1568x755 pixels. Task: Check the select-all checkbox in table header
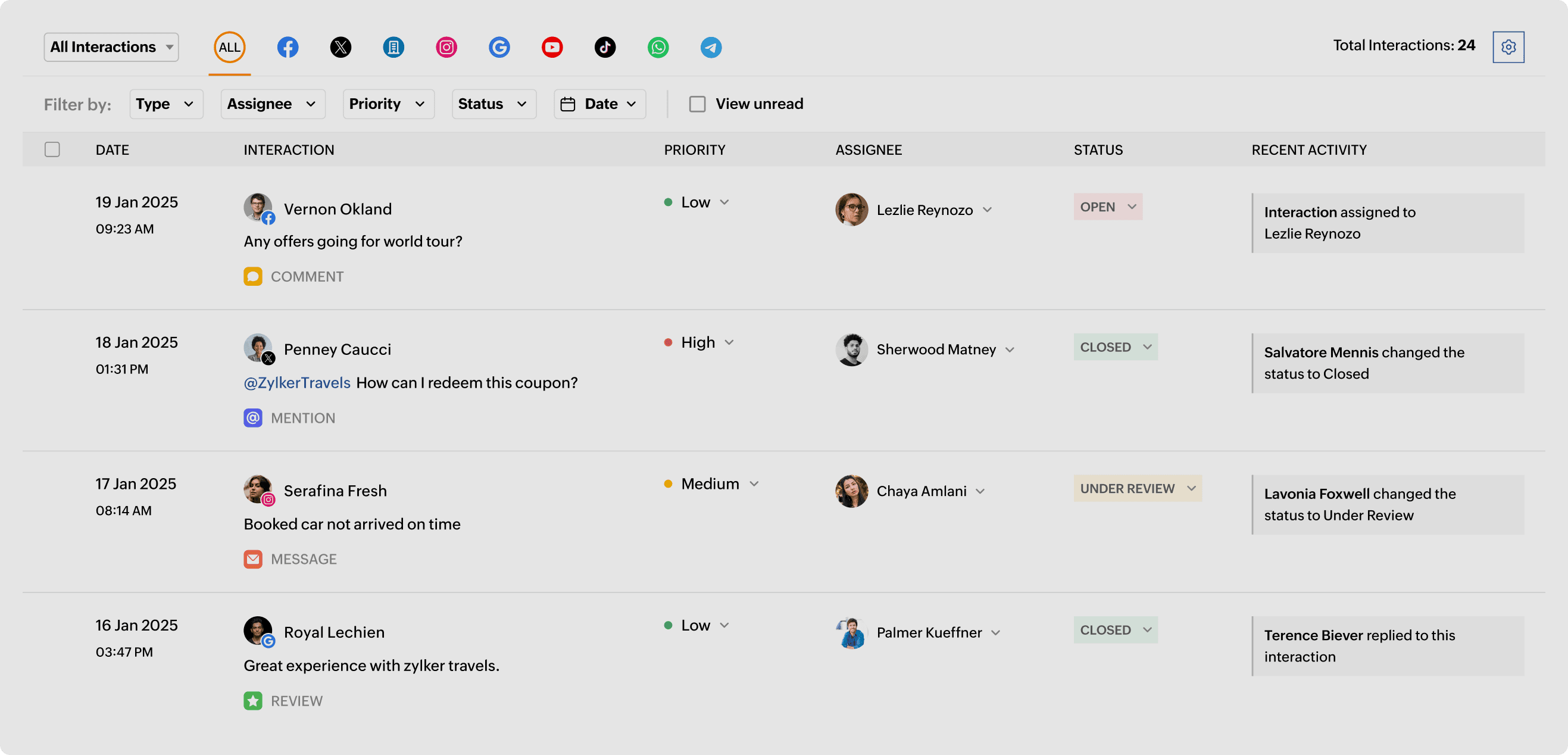click(52, 149)
